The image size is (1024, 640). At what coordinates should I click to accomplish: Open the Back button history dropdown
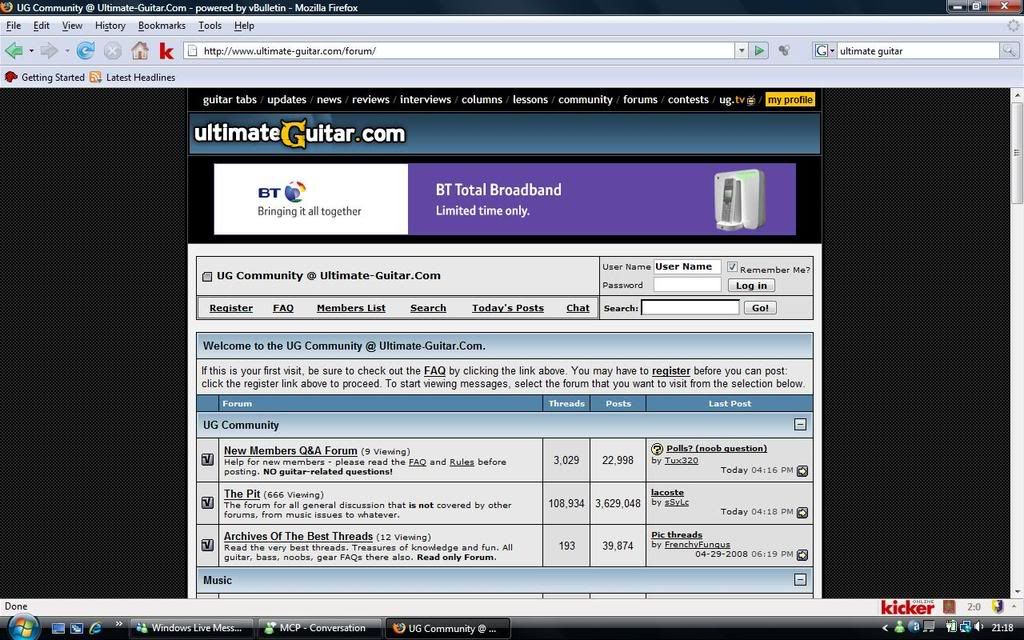[31, 50]
